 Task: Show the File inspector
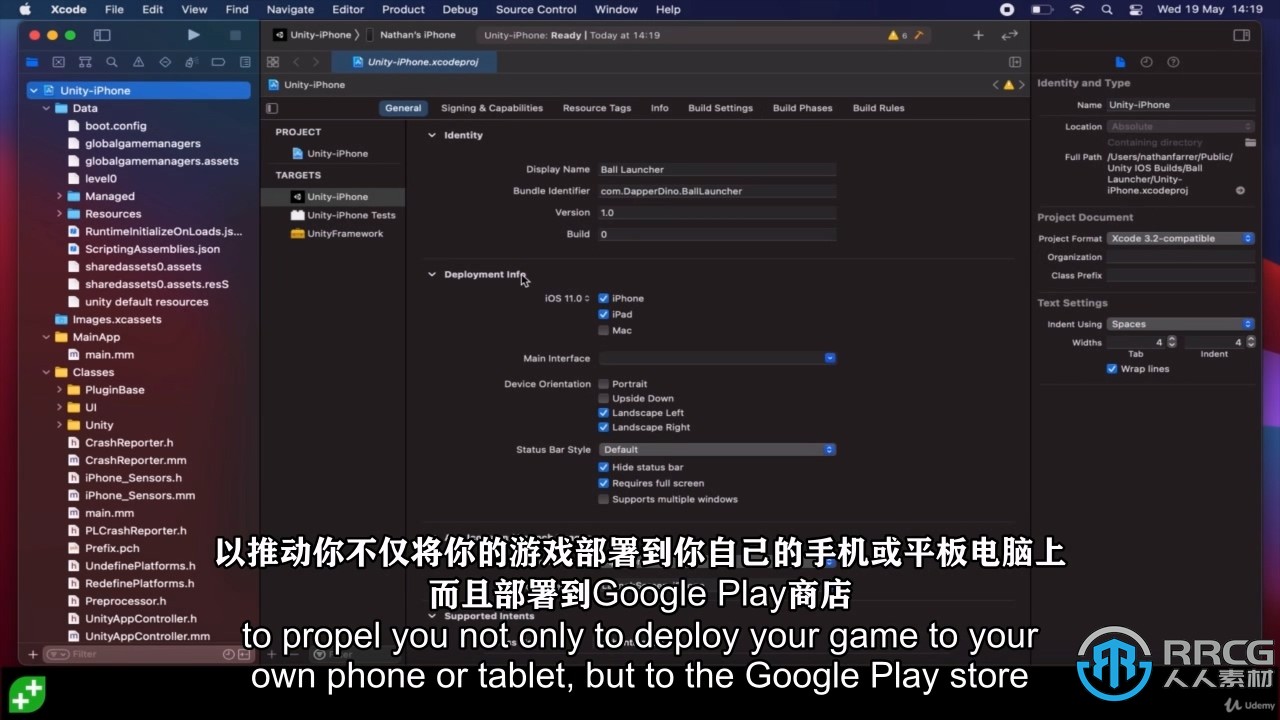tap(1121, 62)
